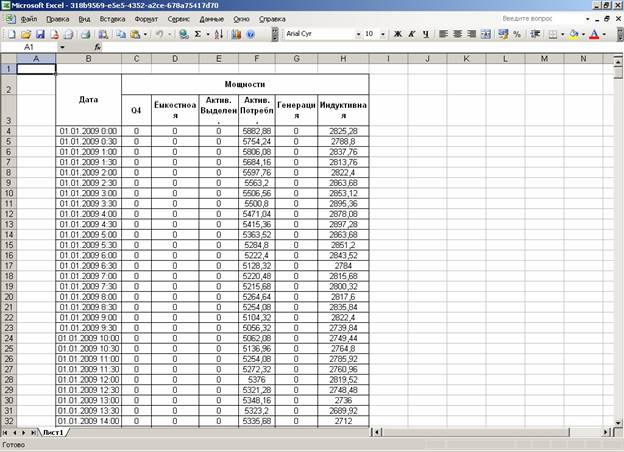Click the Paste clipboard icon
The height and width of the screenshot is (452, 624).
click(135, 34)
